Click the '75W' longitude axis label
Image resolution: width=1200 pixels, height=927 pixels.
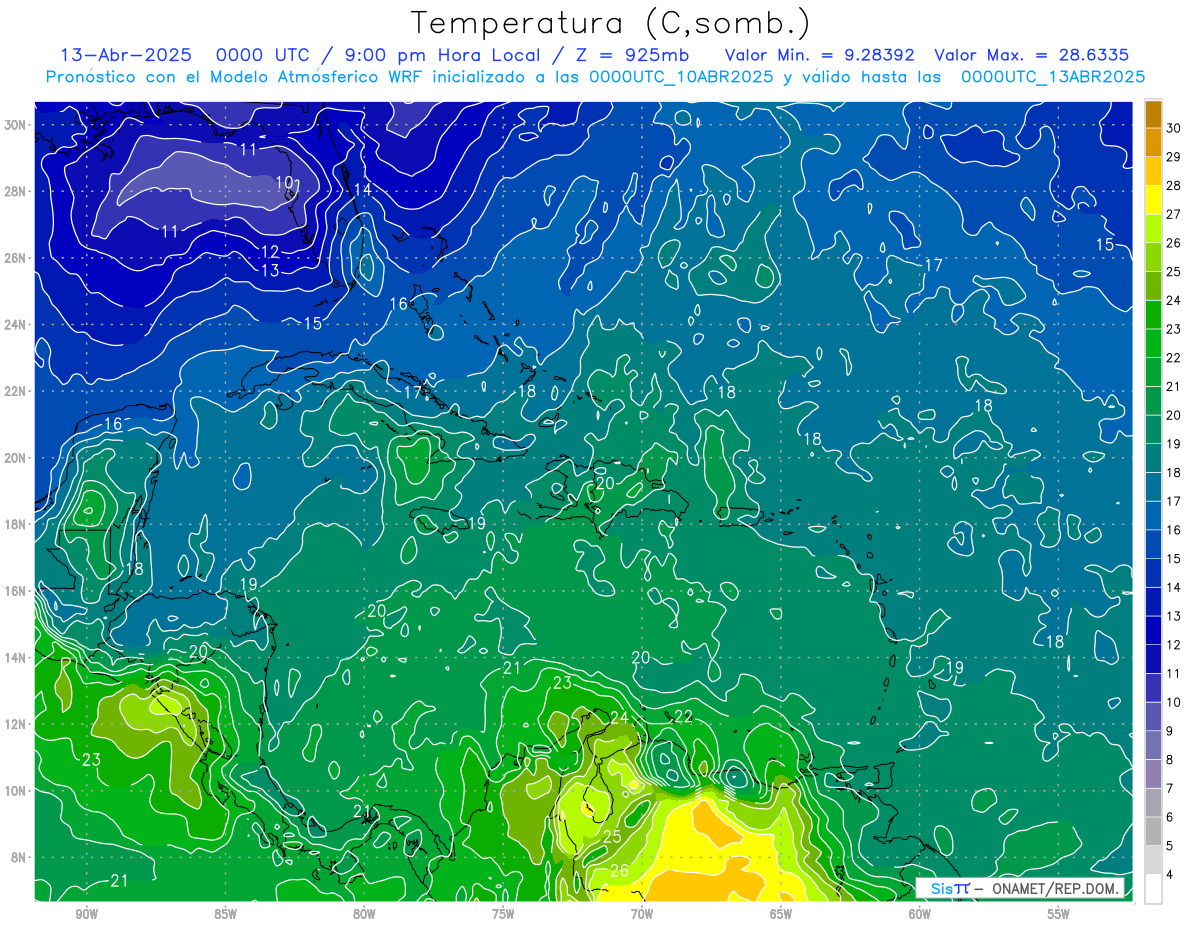[x=503, y=913]
